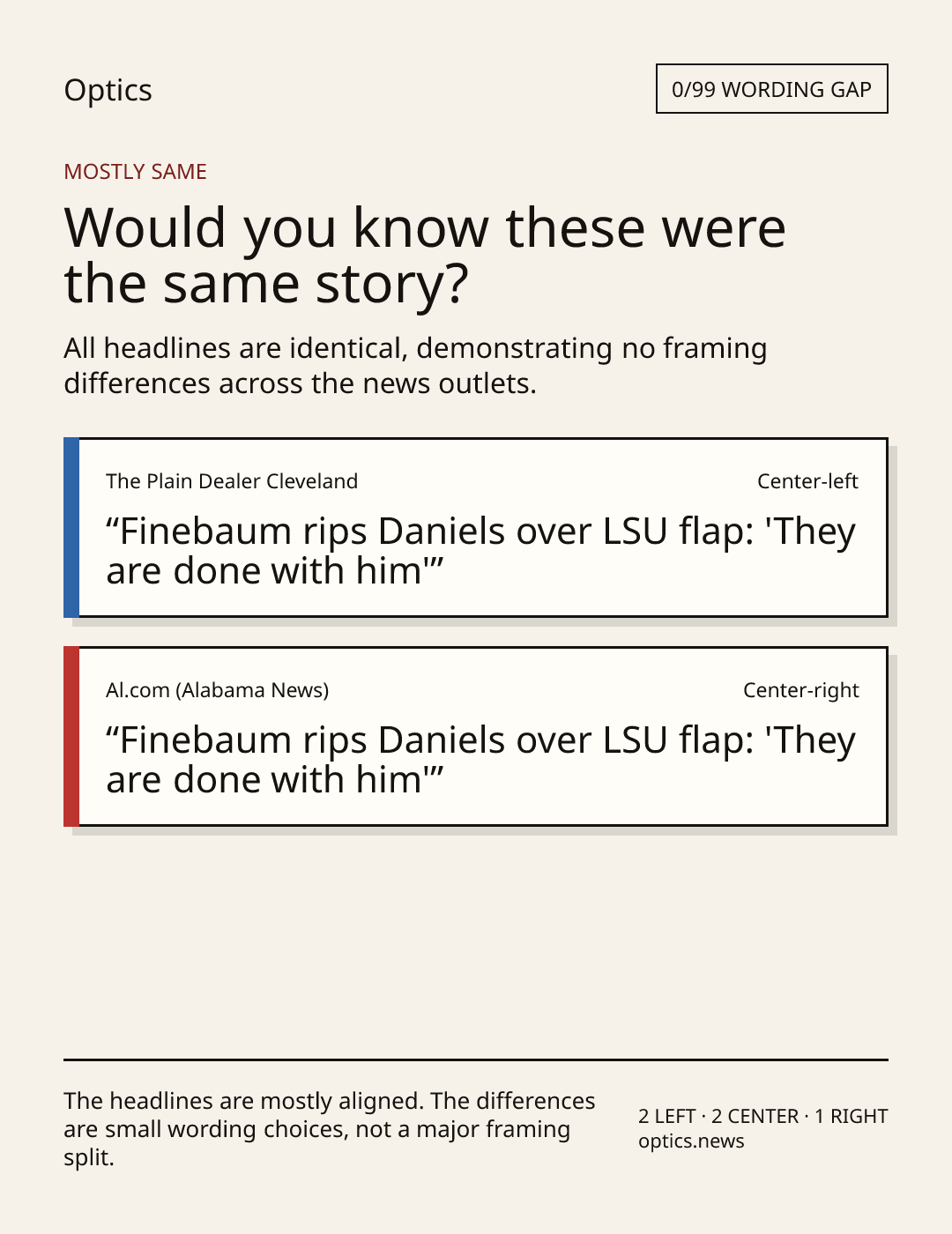The height and width of the screenshot is (1234, 952).
Task: Click The Plain Dealer Cleveland source name
Action: [232, 481]
